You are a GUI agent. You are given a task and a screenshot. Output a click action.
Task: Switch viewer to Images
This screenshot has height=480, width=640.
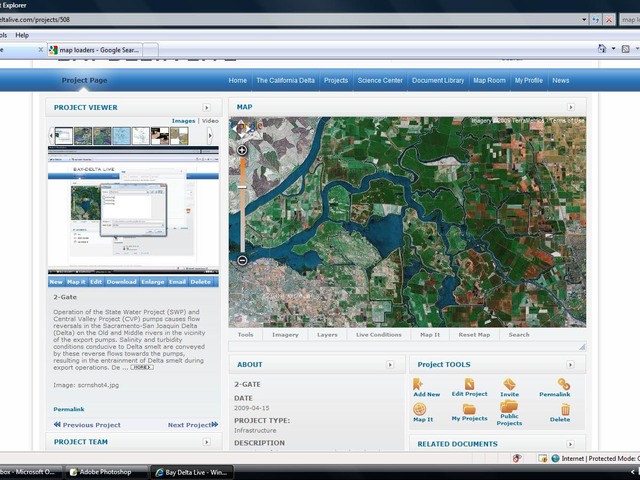coord(183,121)
